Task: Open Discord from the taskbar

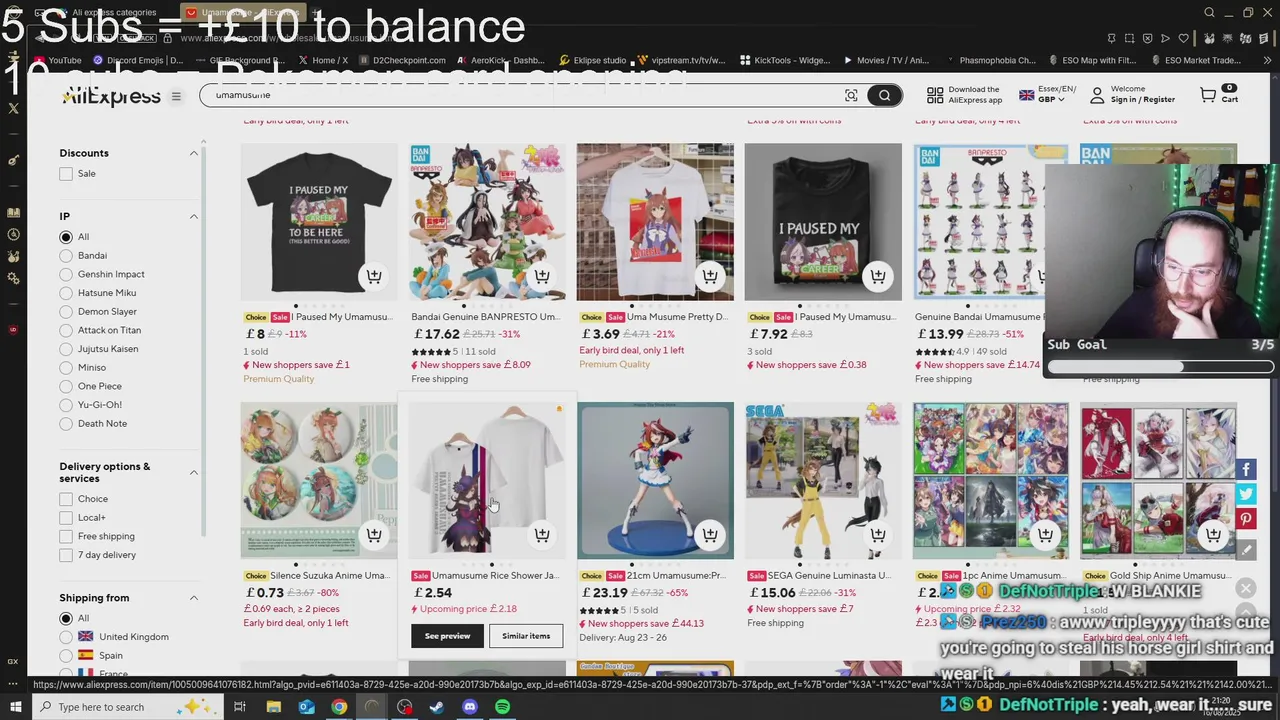Action: pos(470,707)
